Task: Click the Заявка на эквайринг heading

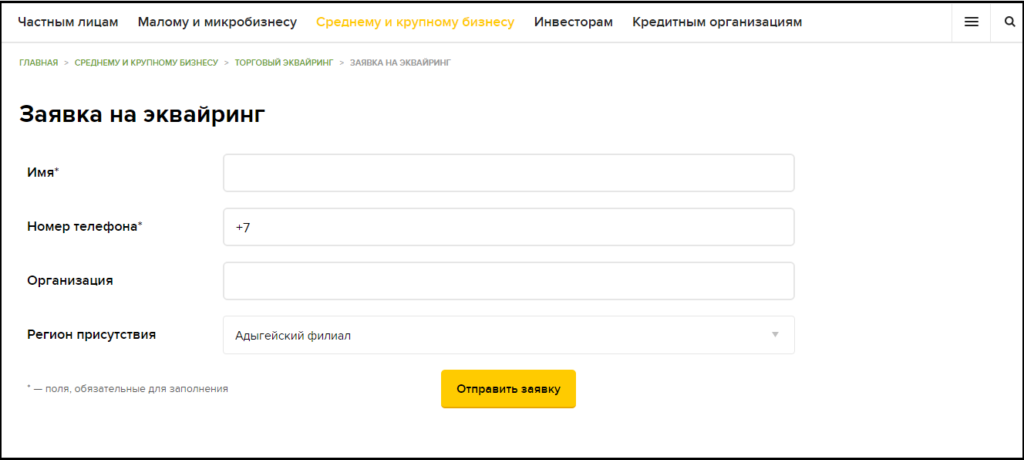Action: (142, 114)
